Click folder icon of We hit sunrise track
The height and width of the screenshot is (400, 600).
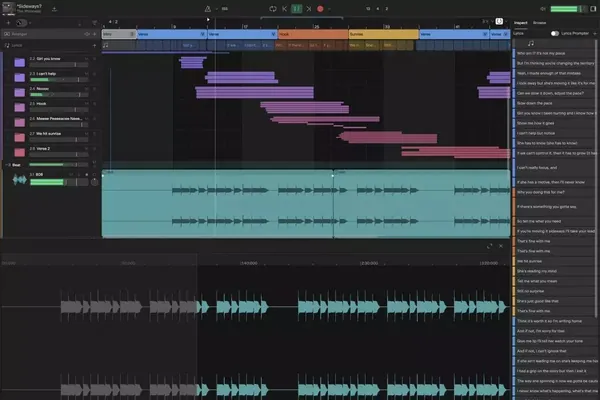point(20,137)
